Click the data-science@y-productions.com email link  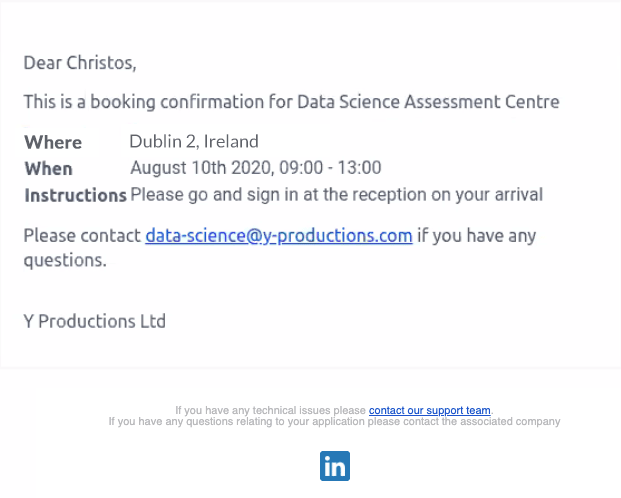tap(278, 237)
